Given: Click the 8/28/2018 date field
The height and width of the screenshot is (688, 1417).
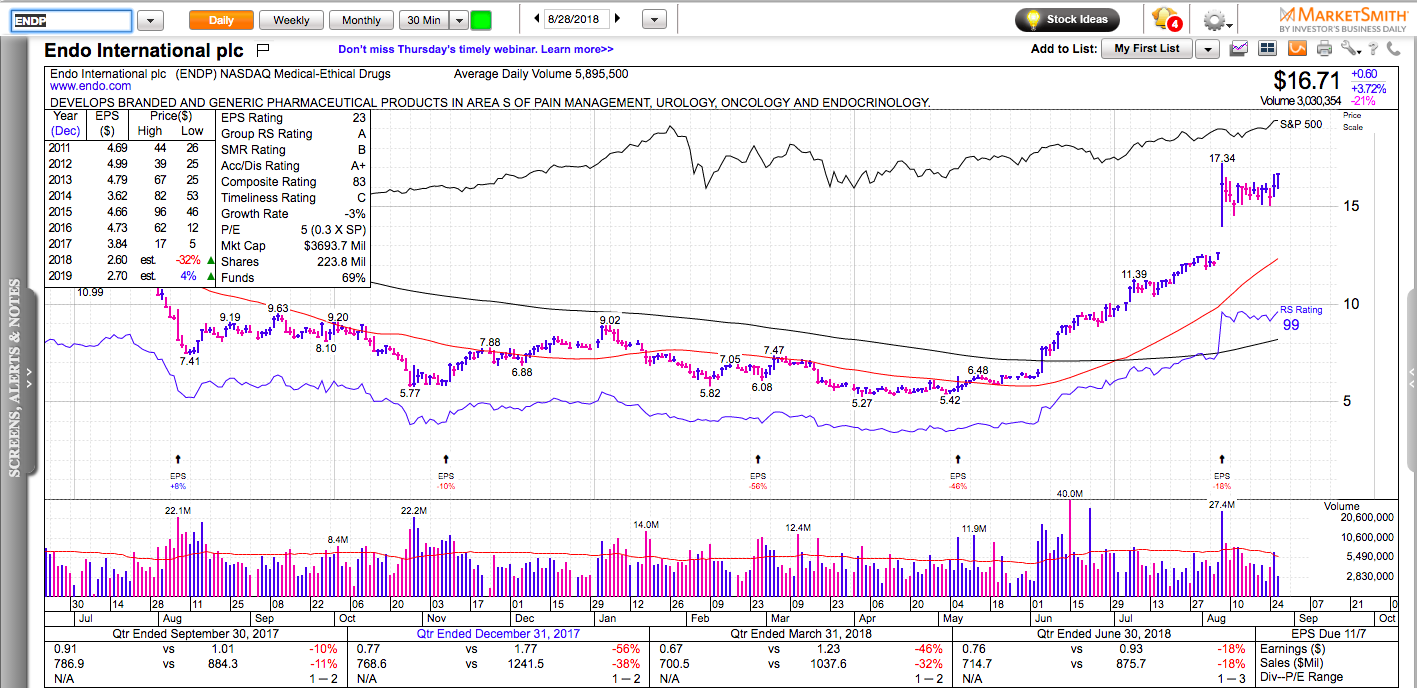Looking at the screenshot, I should click(x=577, y=19).
